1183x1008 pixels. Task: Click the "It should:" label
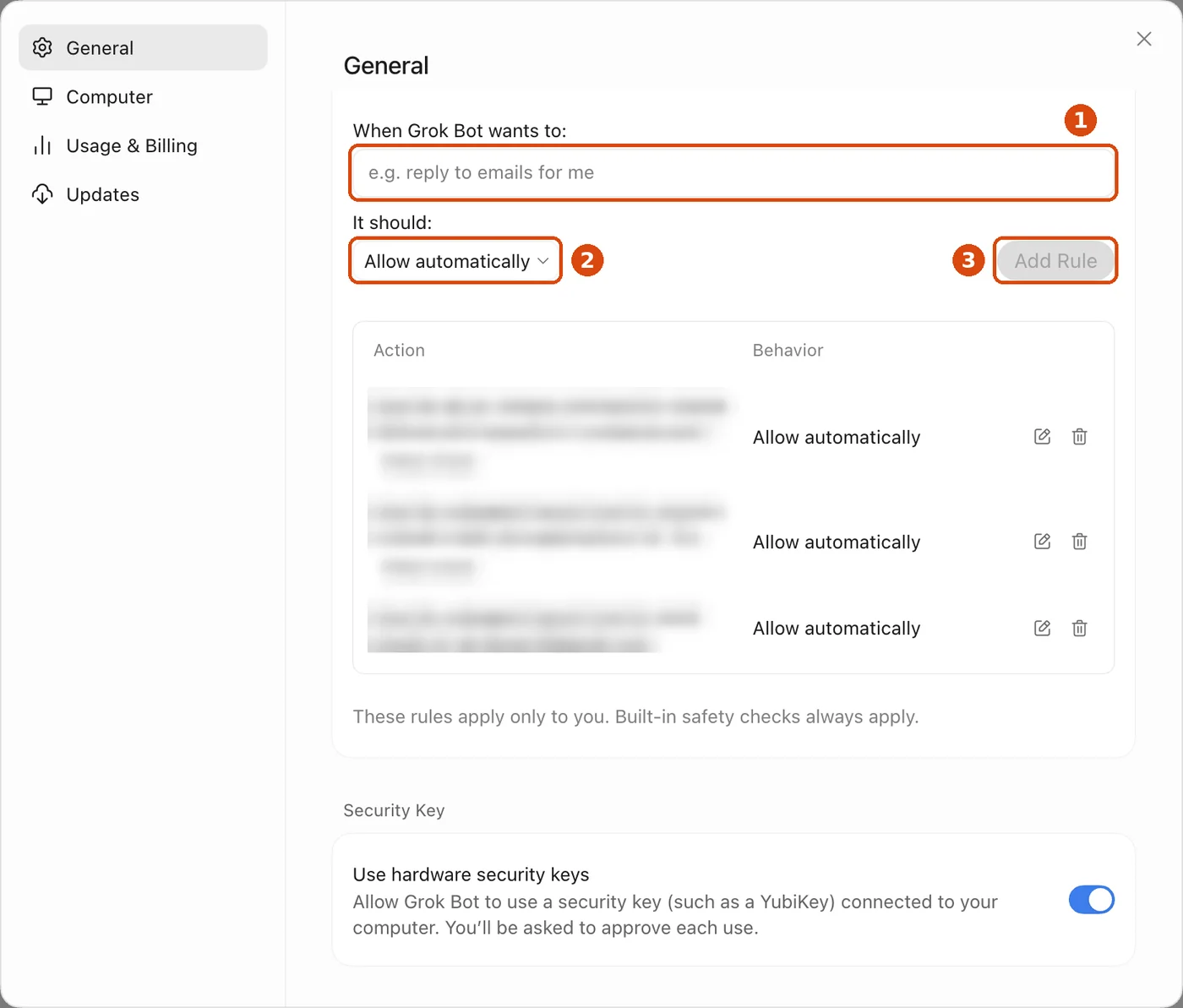pos(392,222)
